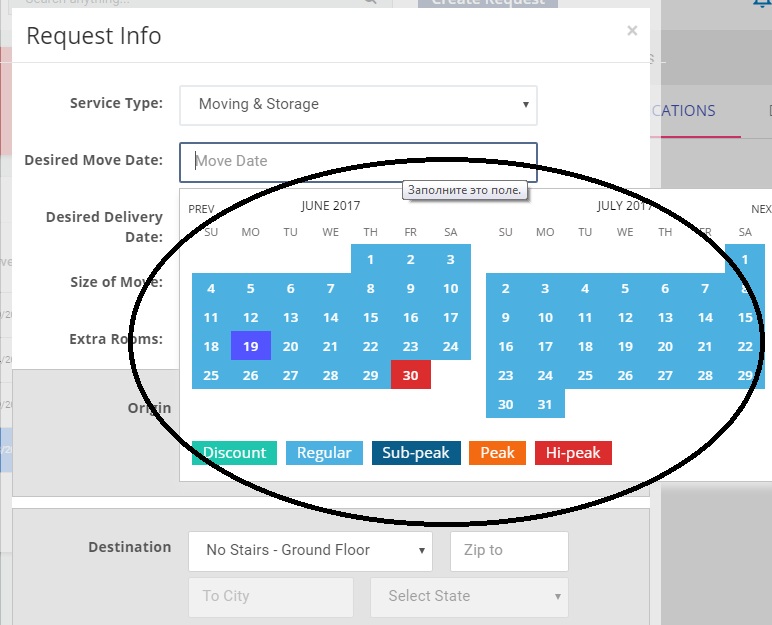Select June 19 in the calendar
This screenshot has width=772, height=625.
(x=250, y=347)
